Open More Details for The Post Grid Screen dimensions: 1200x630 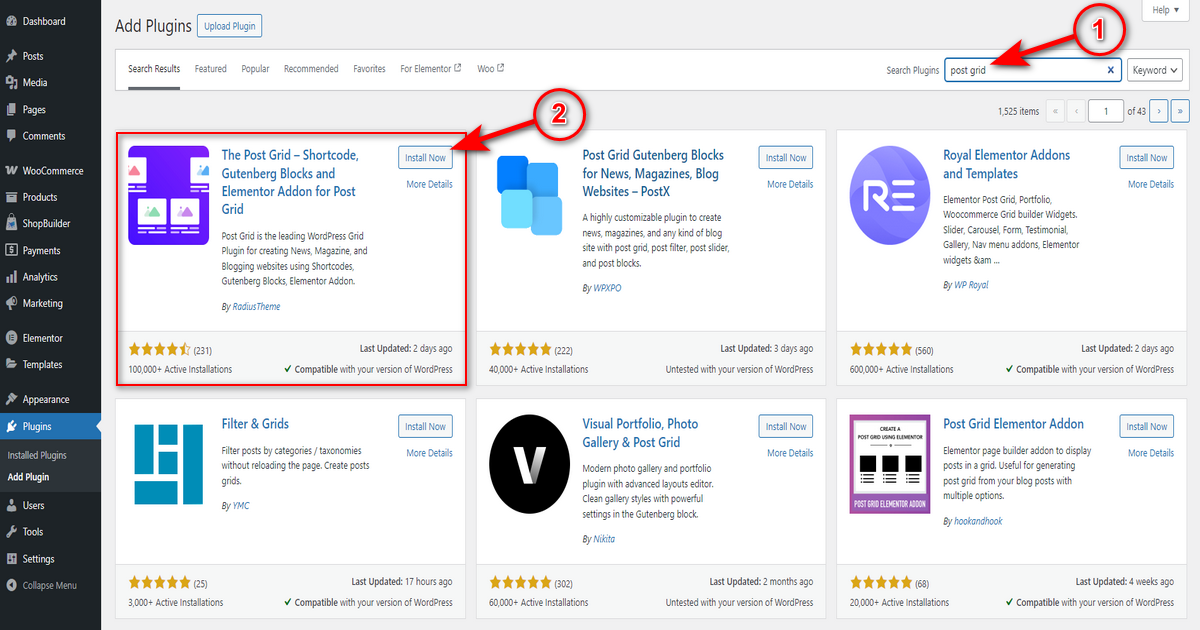(429, 184)
